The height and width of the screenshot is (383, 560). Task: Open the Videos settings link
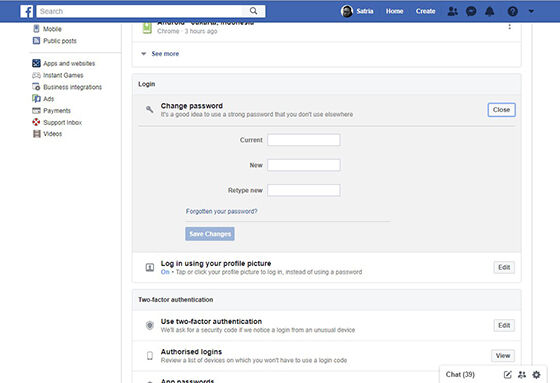point(52,134)
